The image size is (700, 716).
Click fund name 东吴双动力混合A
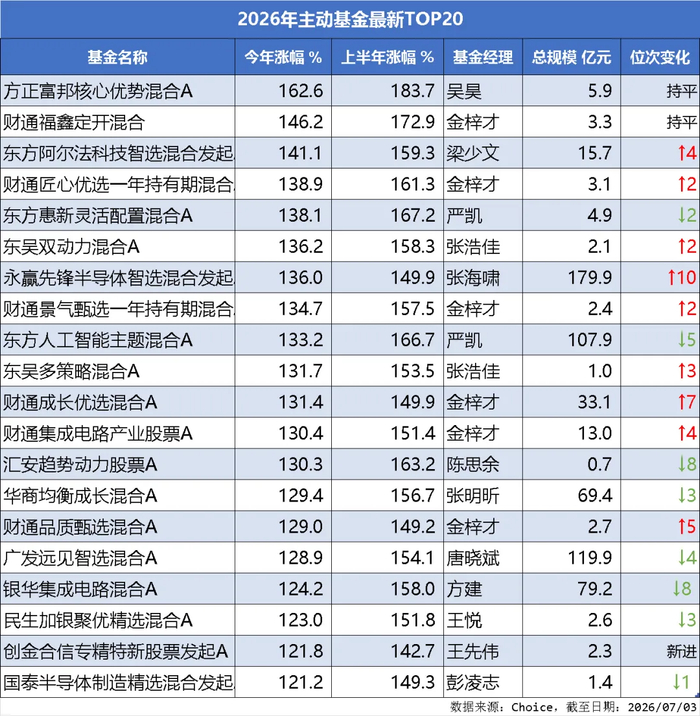point(71,247)
